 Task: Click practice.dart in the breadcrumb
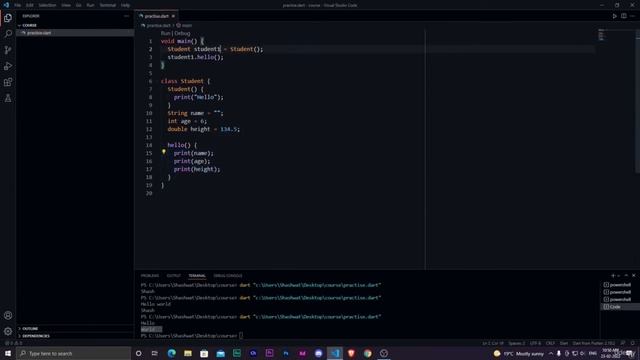click(x=158, y=25)
